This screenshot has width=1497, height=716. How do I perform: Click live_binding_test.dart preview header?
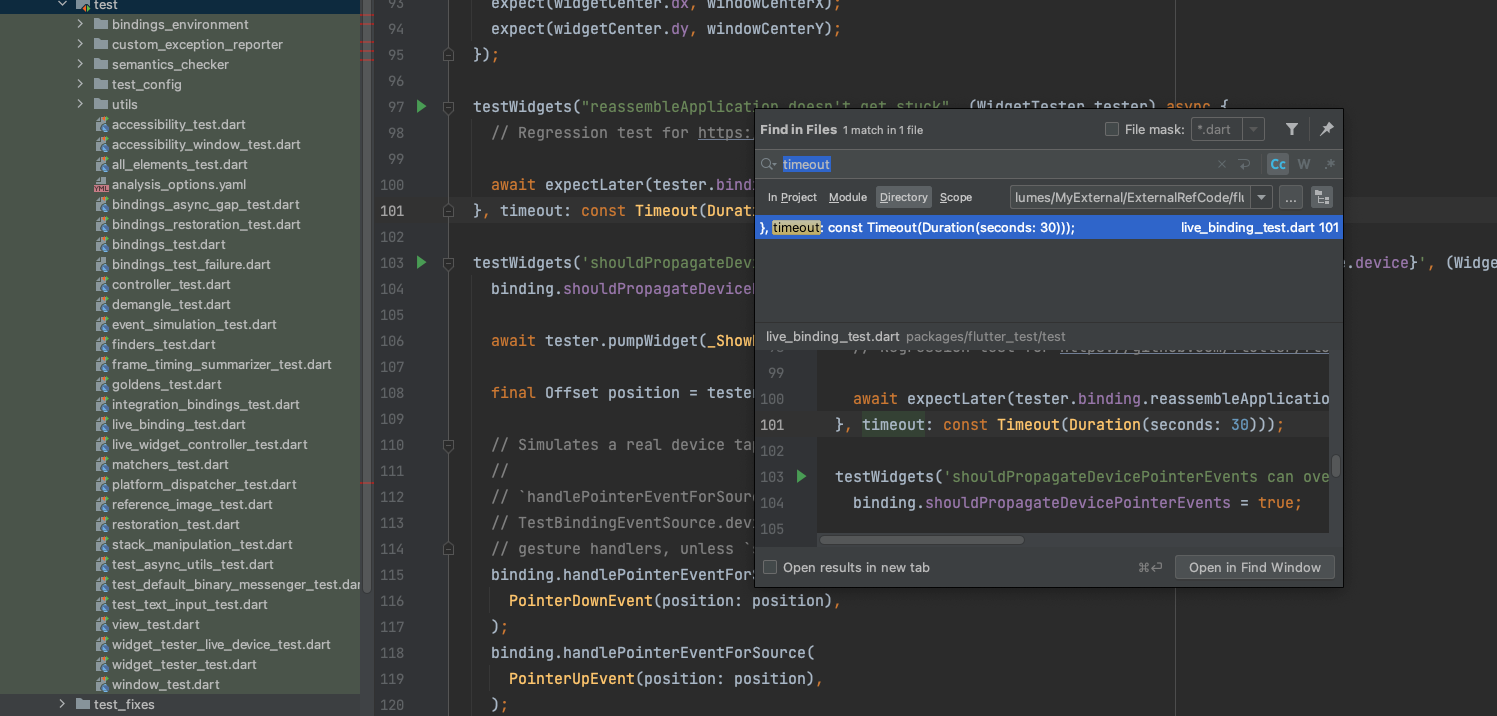pos(832,337)
